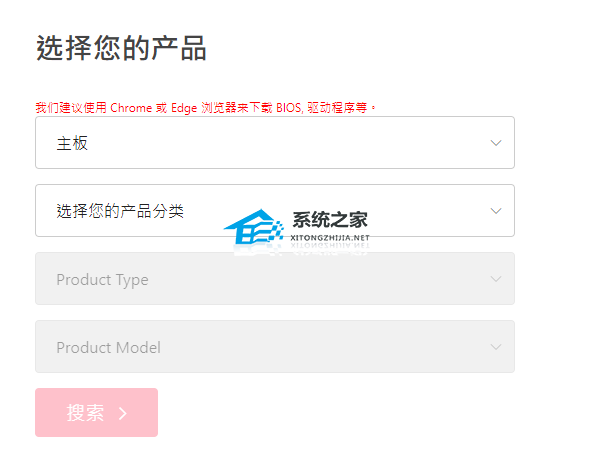Open the 主板 product line dropdown

(274, 143)
